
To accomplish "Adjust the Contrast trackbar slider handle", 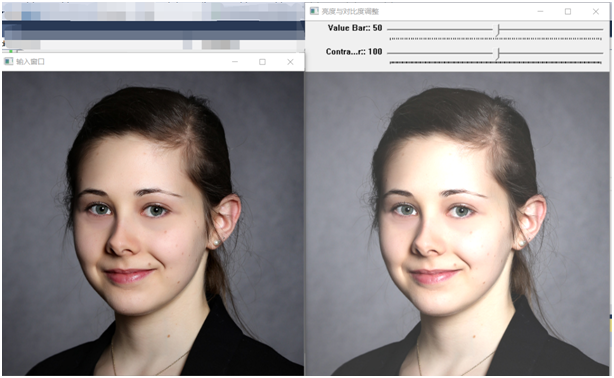I will click(498, 53).
